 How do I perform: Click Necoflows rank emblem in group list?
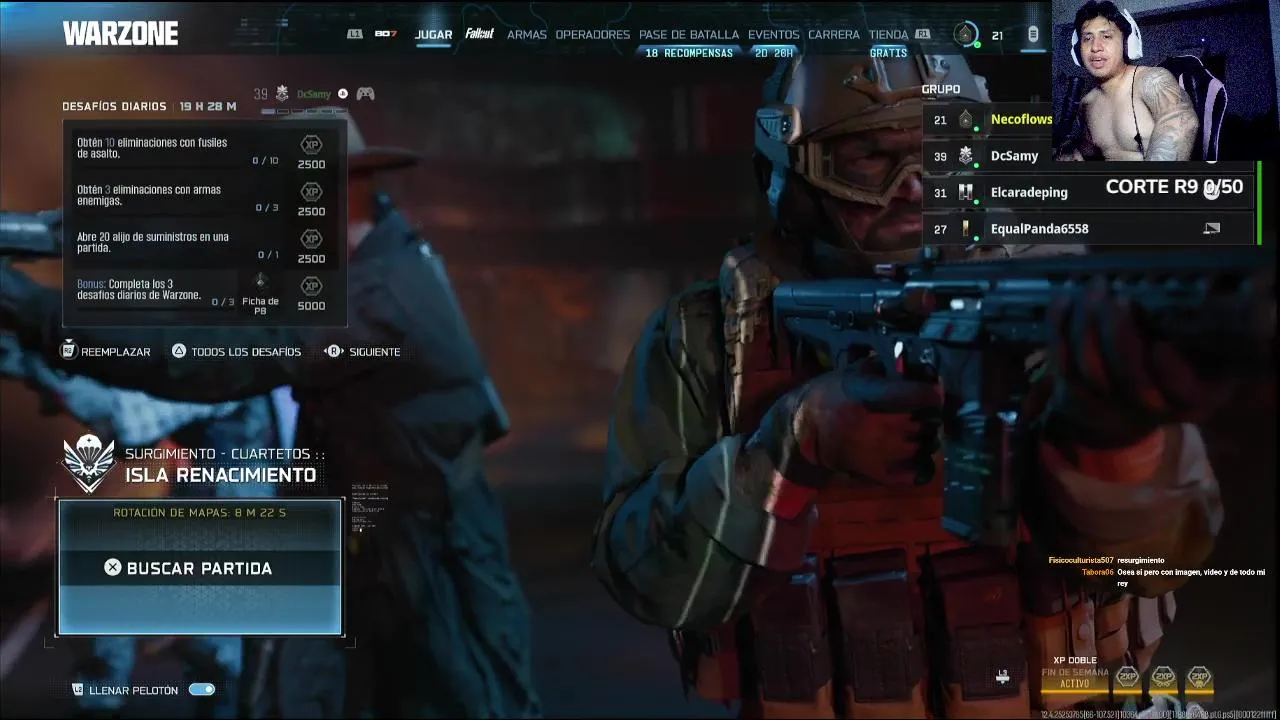pos(965,119)
